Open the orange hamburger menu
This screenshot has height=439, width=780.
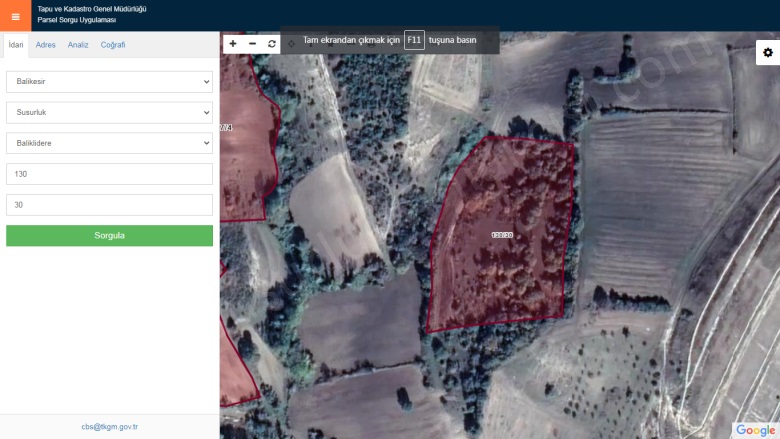(15, 16)
